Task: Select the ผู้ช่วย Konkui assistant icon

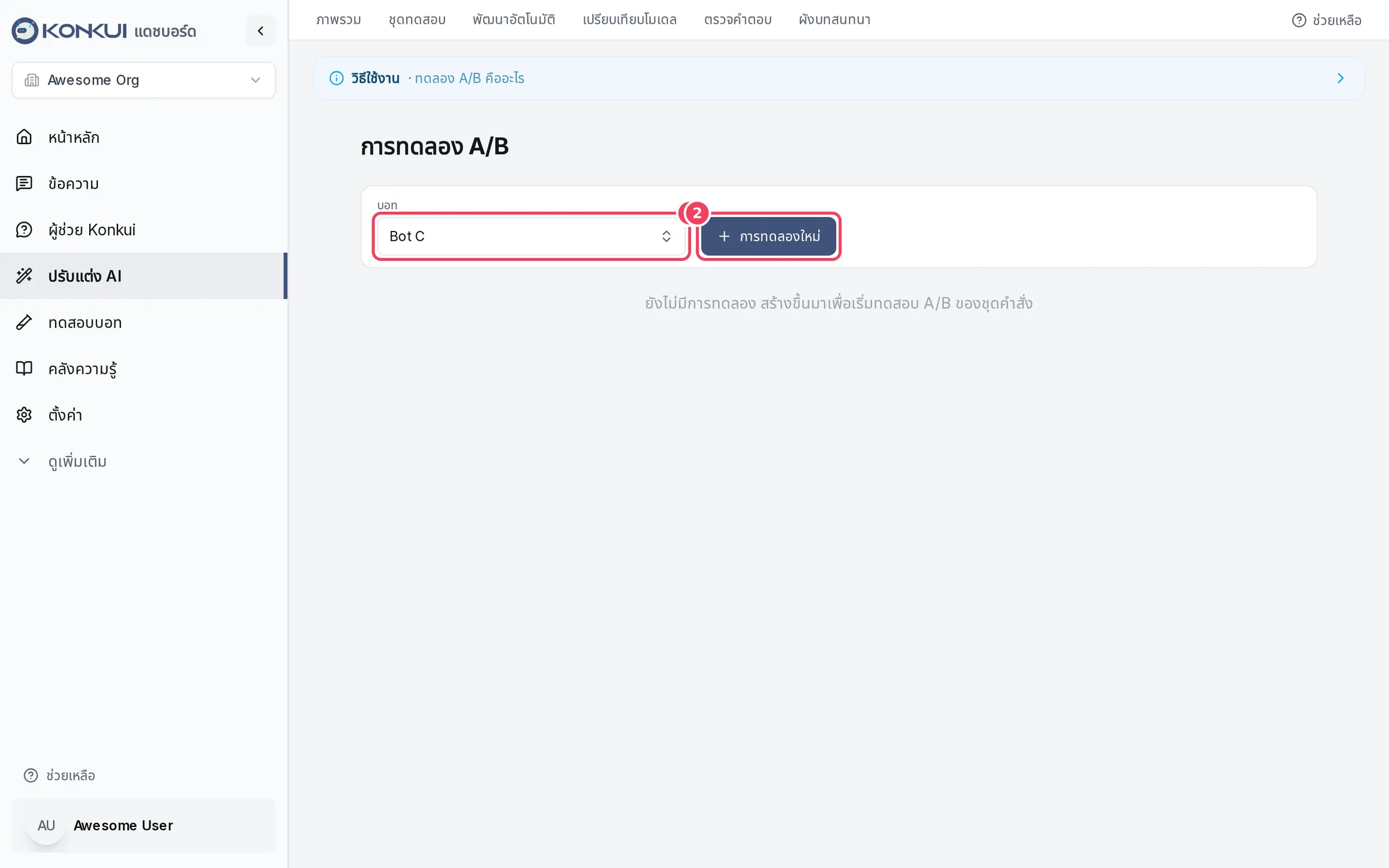Action: (x=24, y=230)
